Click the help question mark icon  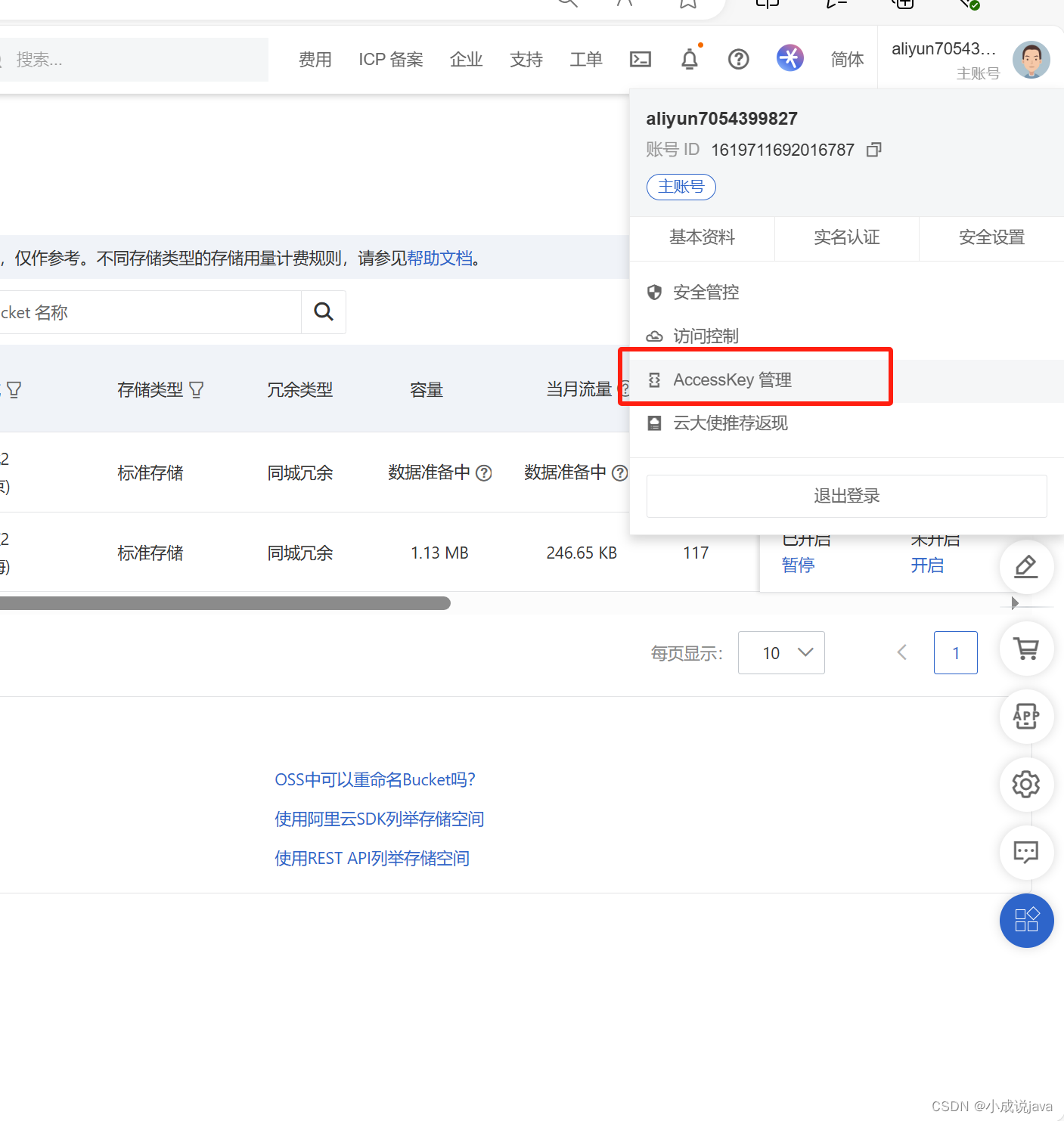[738, 59]
